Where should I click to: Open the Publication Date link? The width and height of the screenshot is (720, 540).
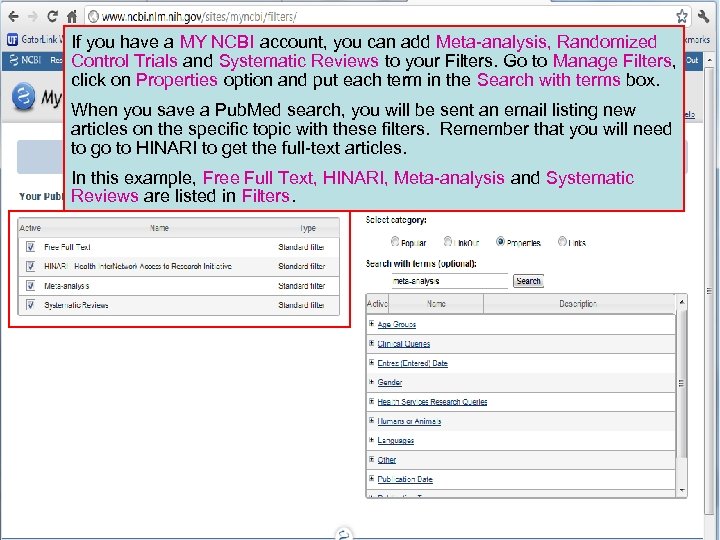coord(405,479)
